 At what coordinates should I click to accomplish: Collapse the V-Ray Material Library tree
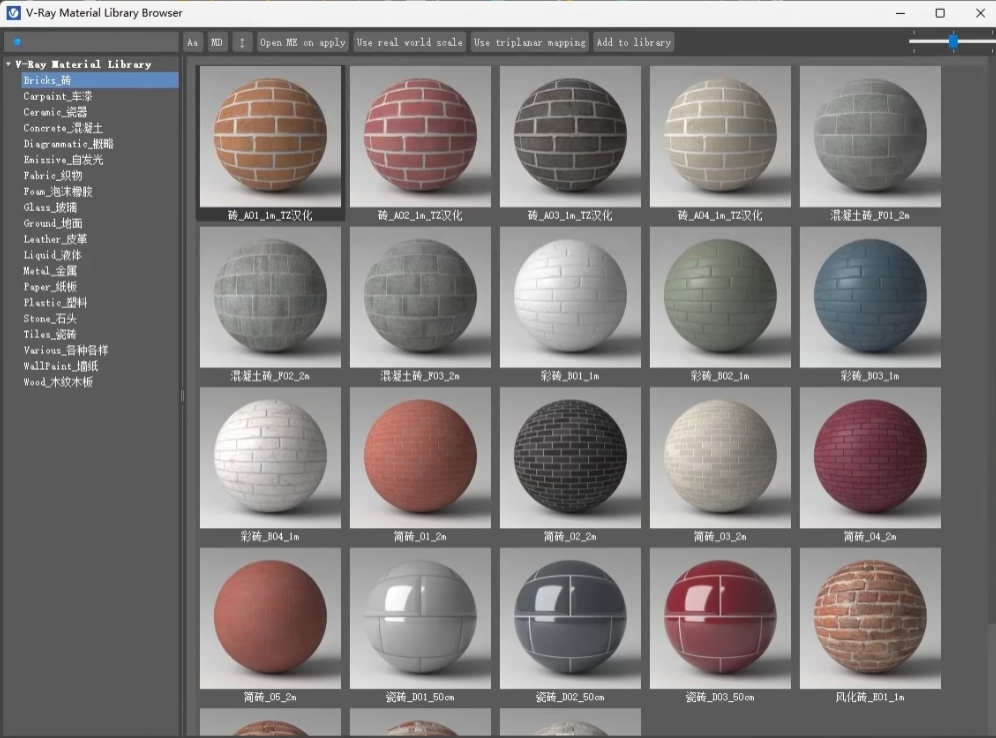(x=7, y=64)
